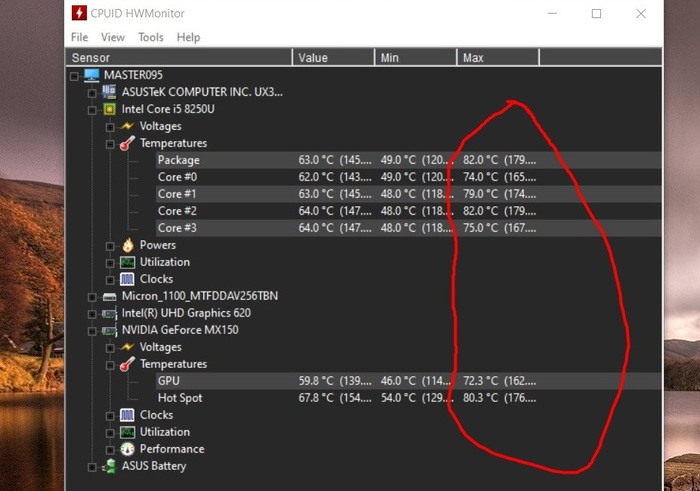Expand the CPU Clocks node
Screen dimensions: 700x491
(x=110, y=280)
